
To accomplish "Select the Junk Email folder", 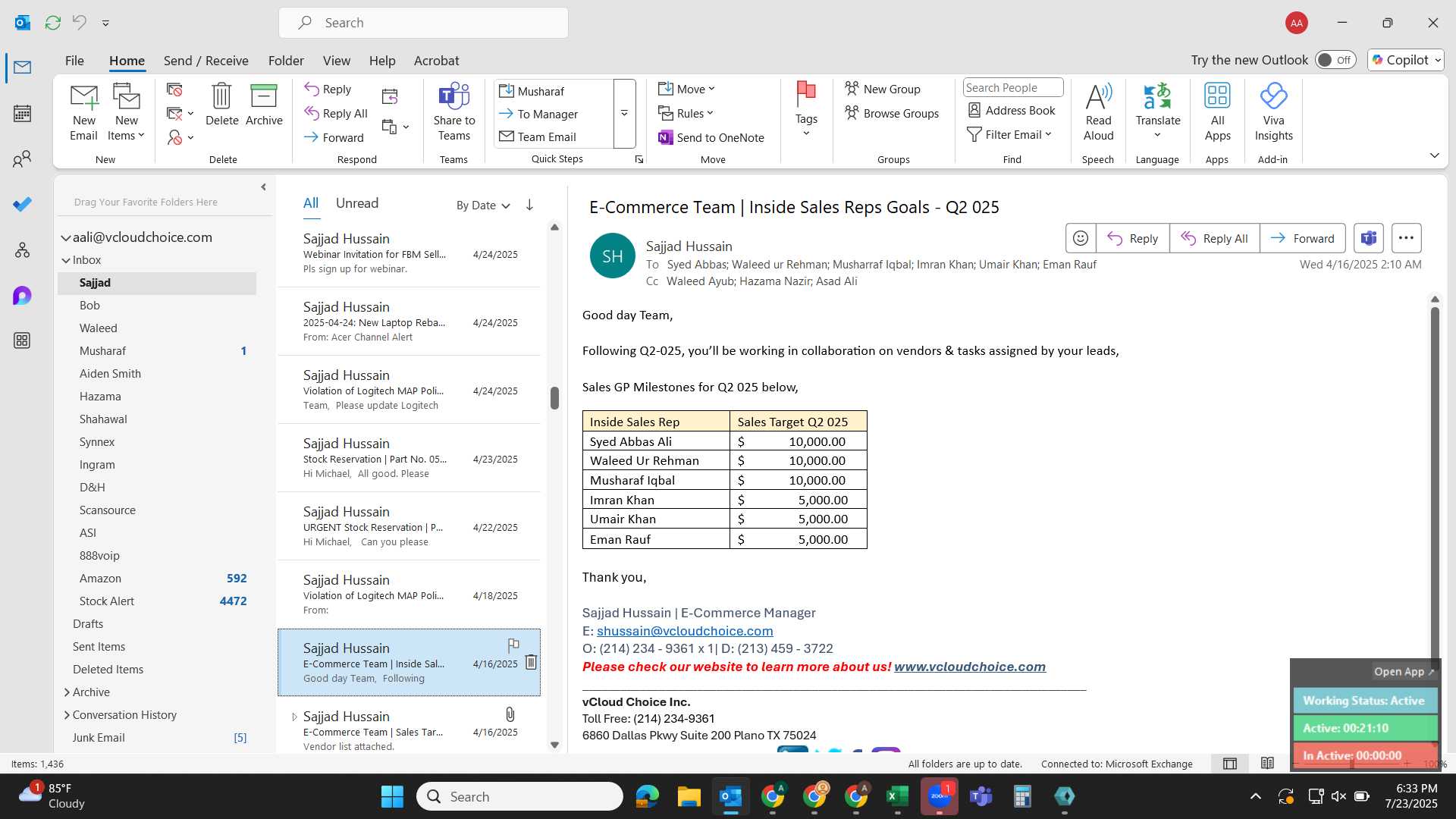I will (99, 738).
